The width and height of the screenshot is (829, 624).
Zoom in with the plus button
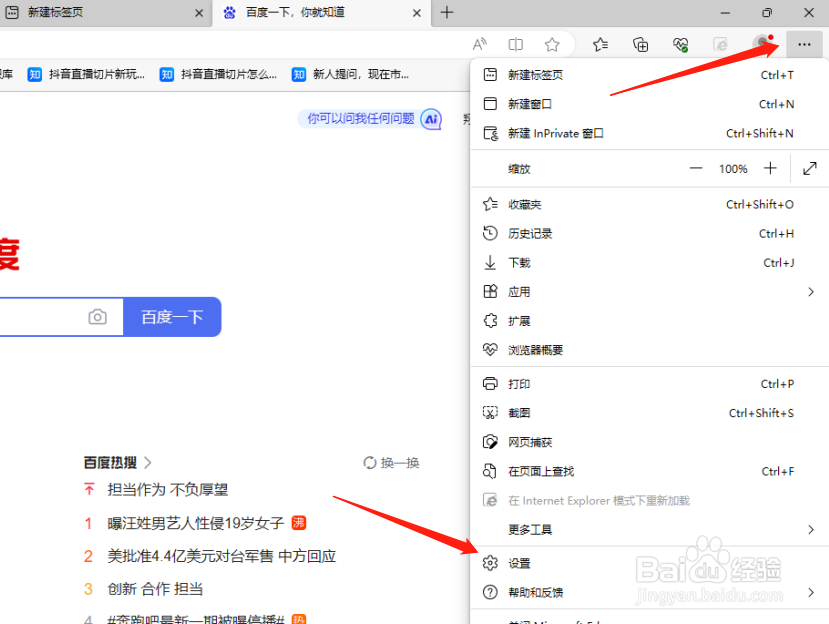(x=770, y=169)
